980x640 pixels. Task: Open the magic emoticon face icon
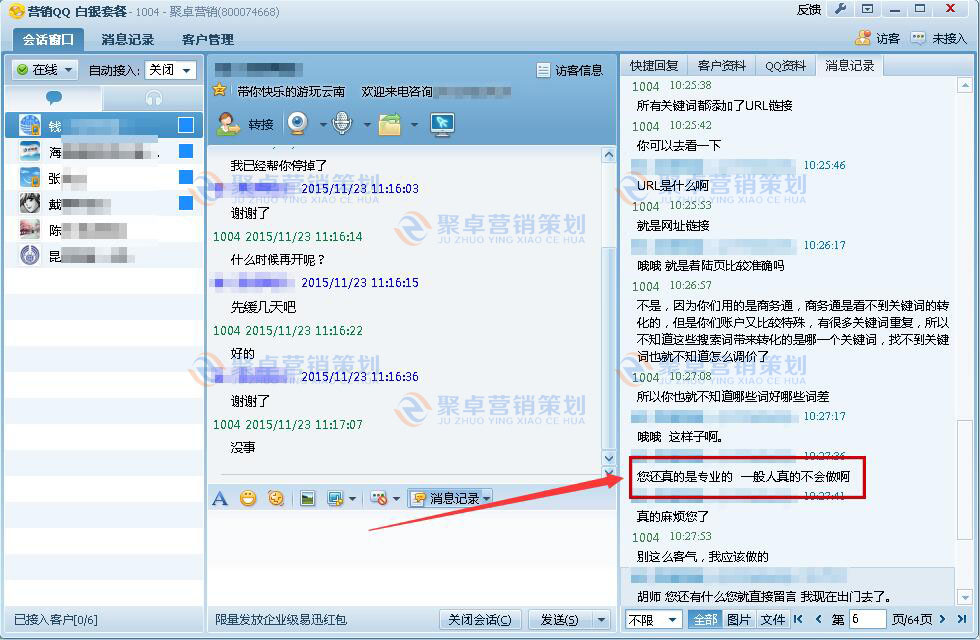276,498
